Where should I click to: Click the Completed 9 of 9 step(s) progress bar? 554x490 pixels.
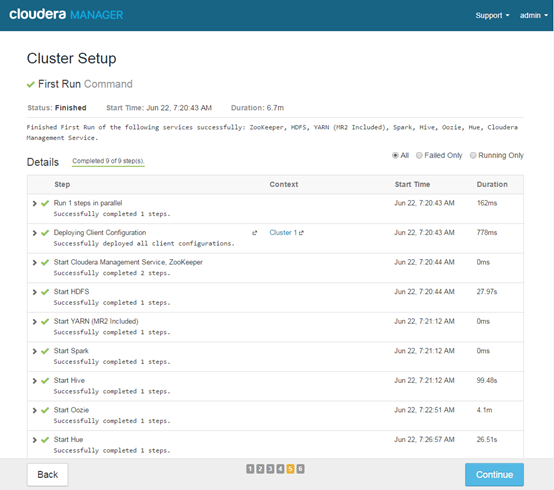pyautogui.click(x=108, y=162)
